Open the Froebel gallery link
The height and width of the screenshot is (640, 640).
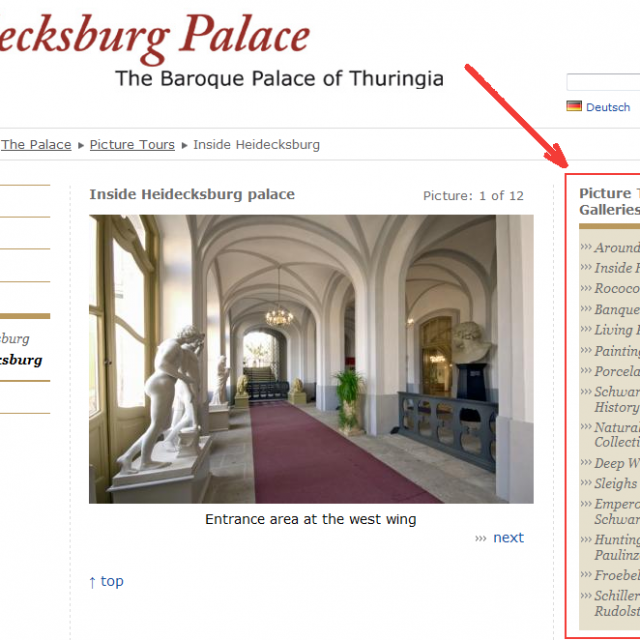coord(616,575)
